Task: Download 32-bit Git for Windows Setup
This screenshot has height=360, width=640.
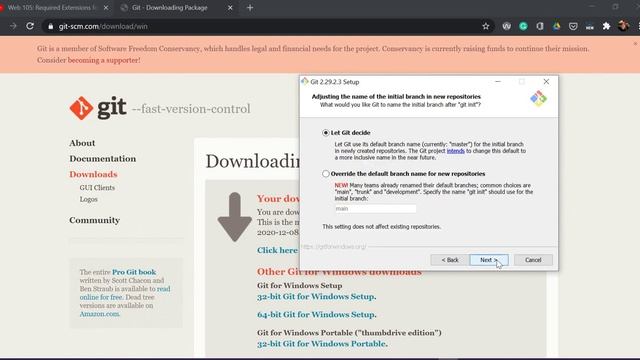Action: 317,296
